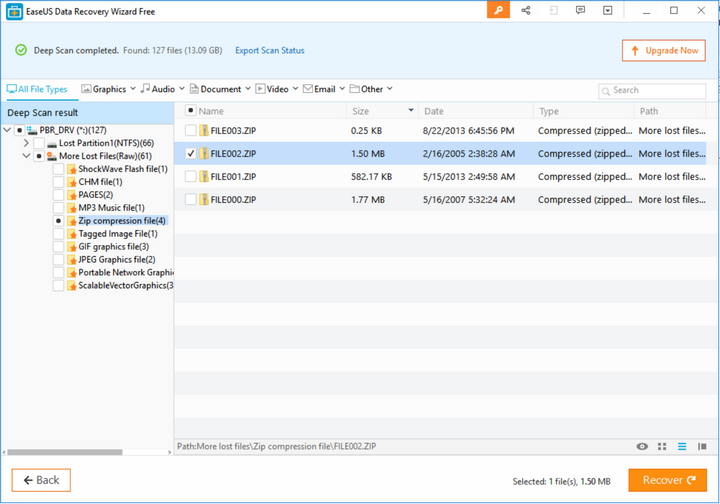Open the title bar dropdown menu icon

tap(608, 10)
